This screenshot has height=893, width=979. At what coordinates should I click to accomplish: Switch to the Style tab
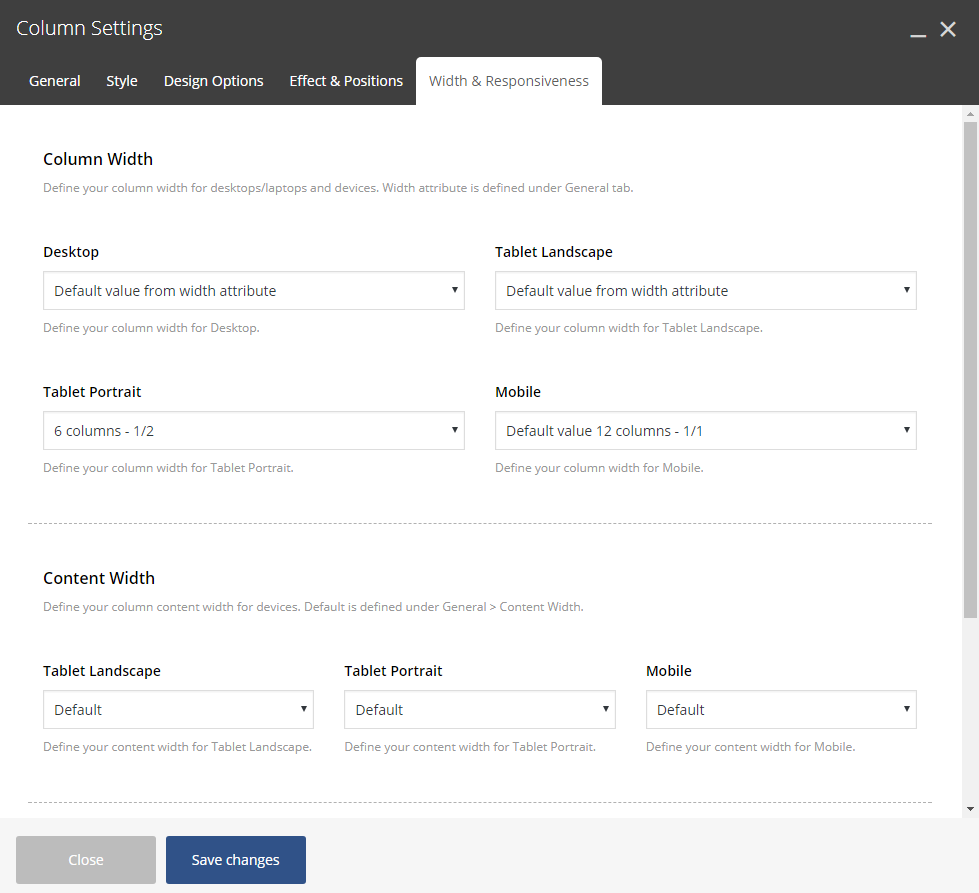pos(122,81)
